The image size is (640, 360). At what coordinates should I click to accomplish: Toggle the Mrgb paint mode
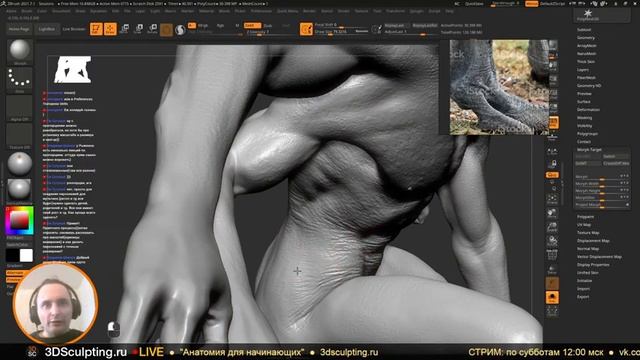(203, 25)
